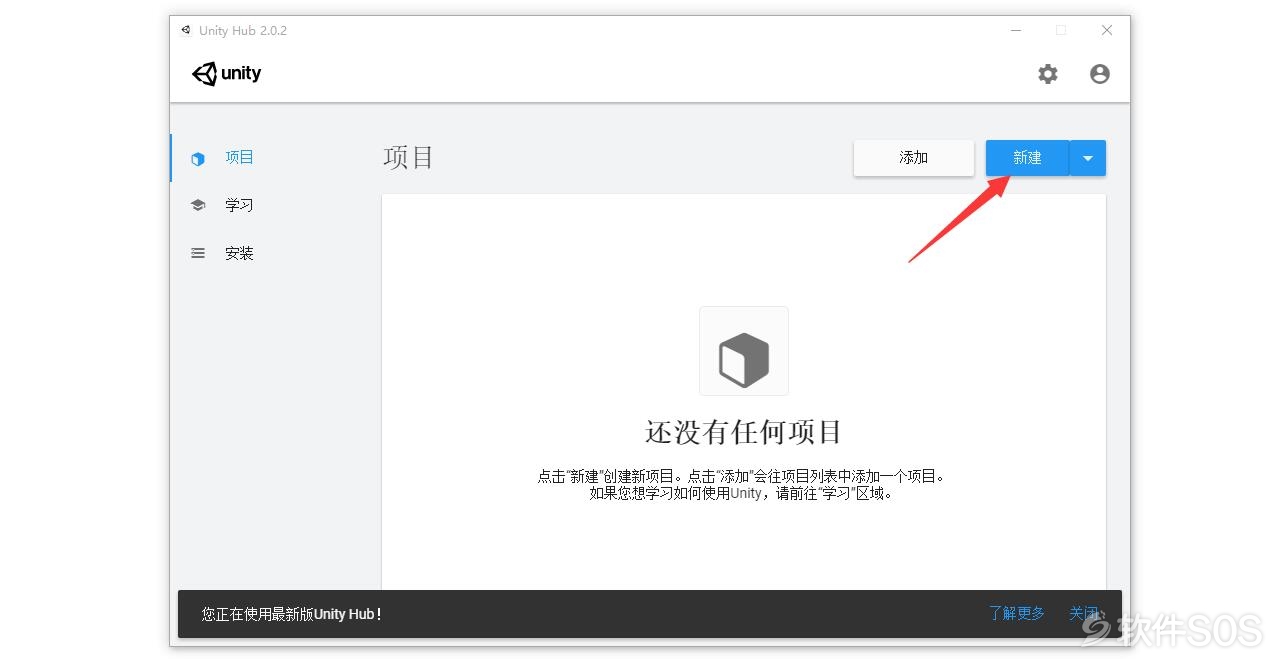This screenshot has width=1280, height=659.
Task: Click the Unity Hub title bar icon
Action: (186, 30)
